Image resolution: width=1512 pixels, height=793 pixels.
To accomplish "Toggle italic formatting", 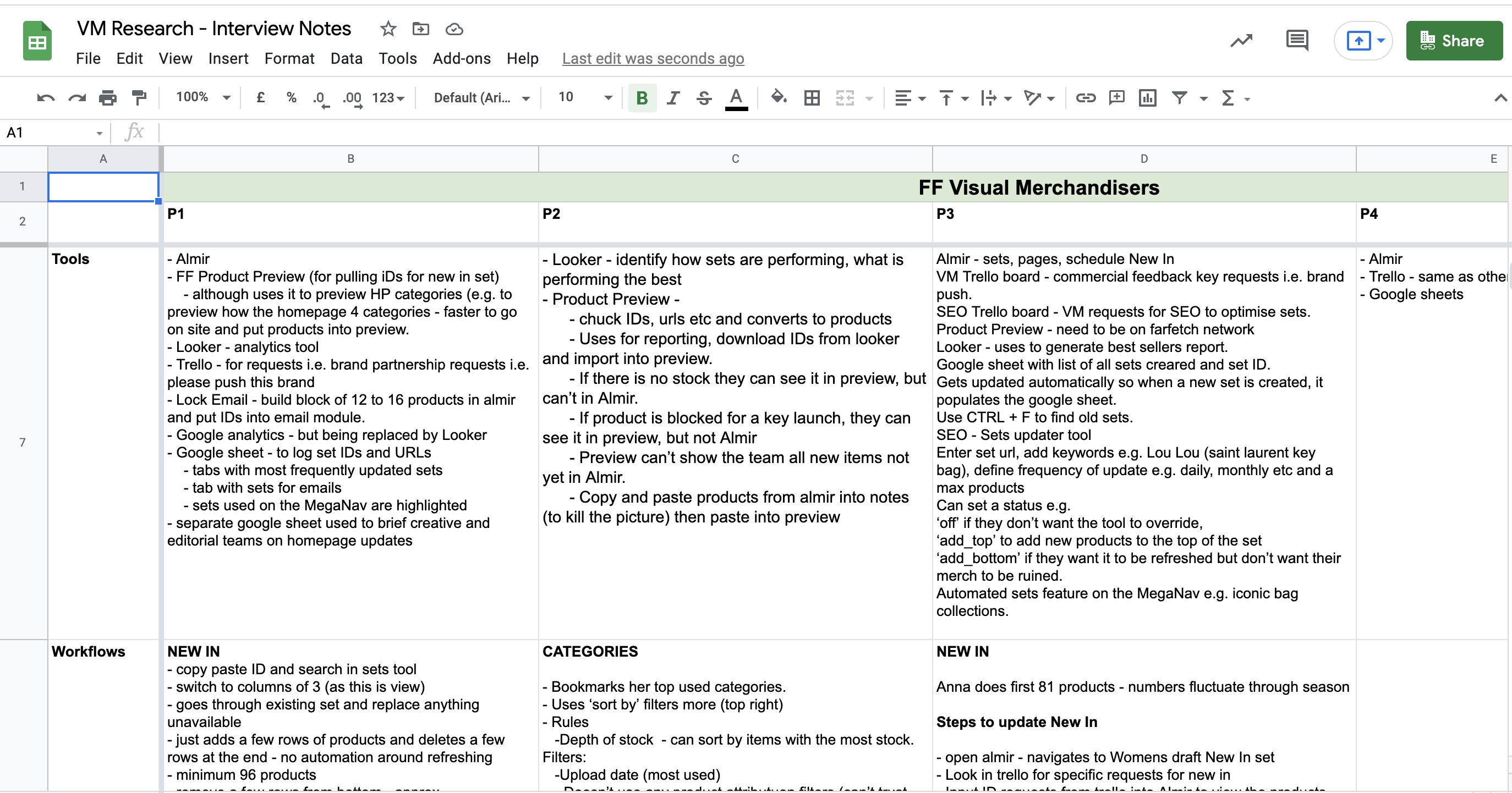I will click(673, 98).
